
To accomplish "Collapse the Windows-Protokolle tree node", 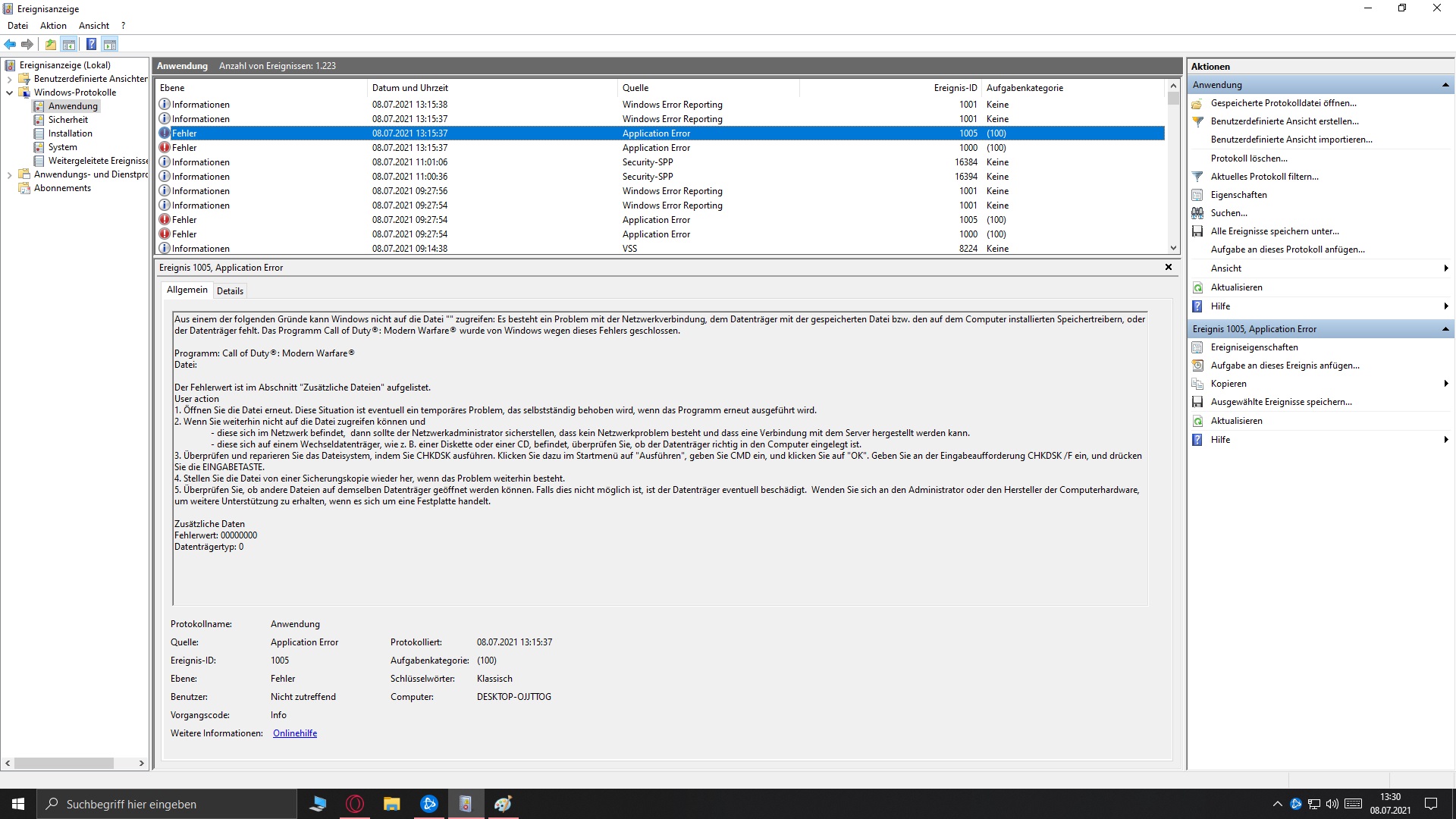I will [x=9, y=93].
